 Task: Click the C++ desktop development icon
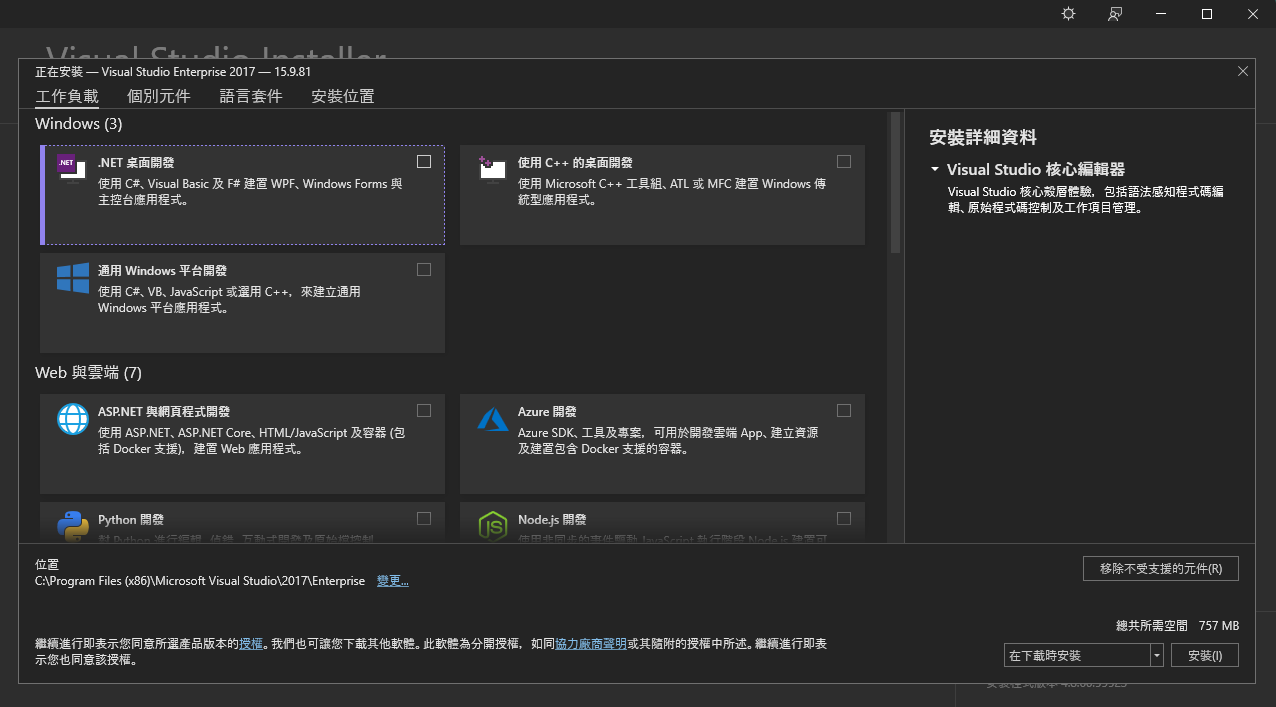tap(492, 169)
